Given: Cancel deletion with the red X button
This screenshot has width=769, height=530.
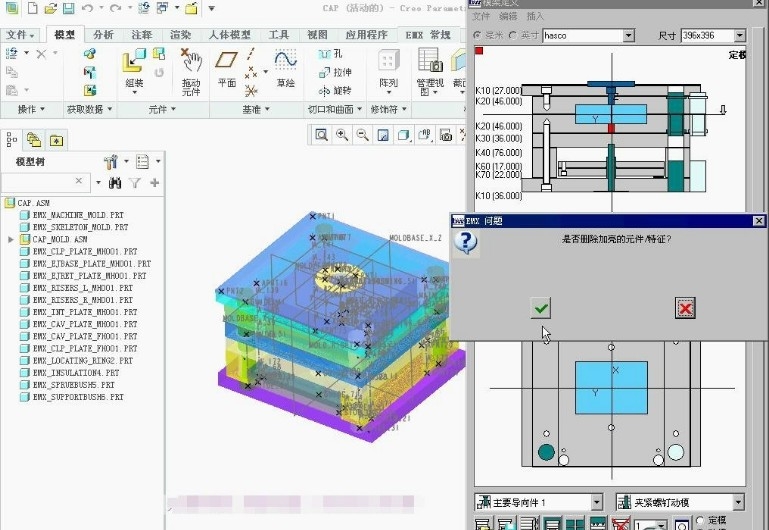Looking at the screenshot, I should [685, 308].
